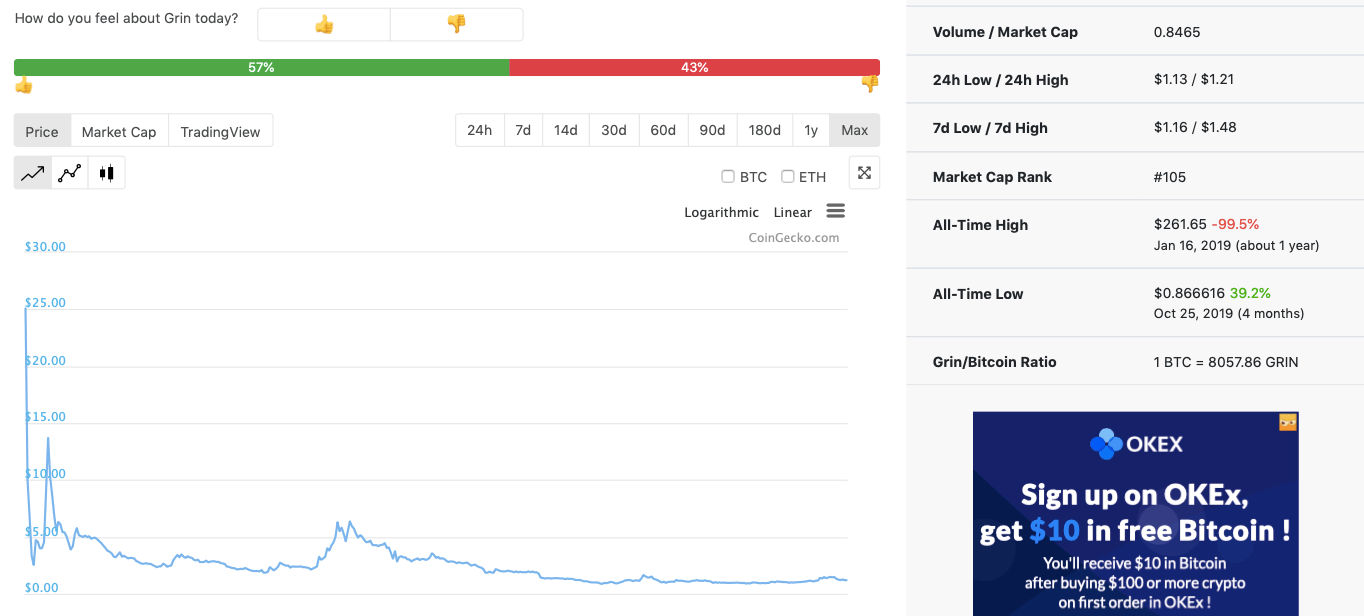Screen dimensions: 1364x616
Task: Switch chart scale to Logarithmic
Action: point(721,212)
